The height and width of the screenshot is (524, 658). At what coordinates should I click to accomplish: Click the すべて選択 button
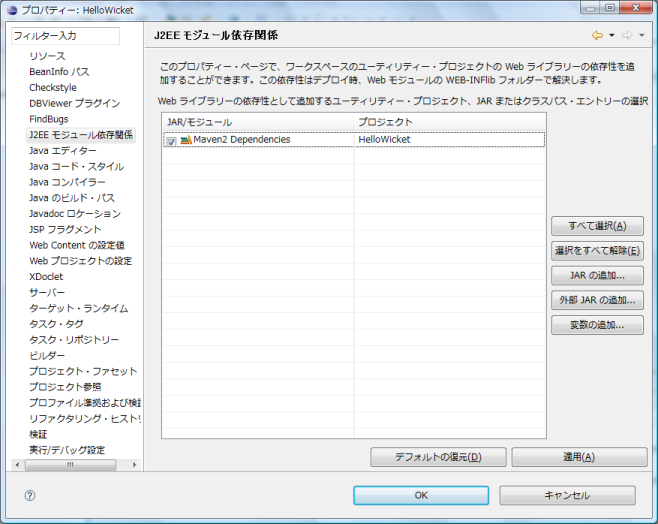point(597,227)
